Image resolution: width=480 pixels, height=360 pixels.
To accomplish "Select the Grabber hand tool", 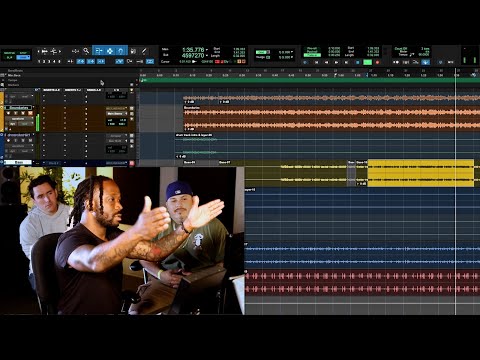I will 121,51.
